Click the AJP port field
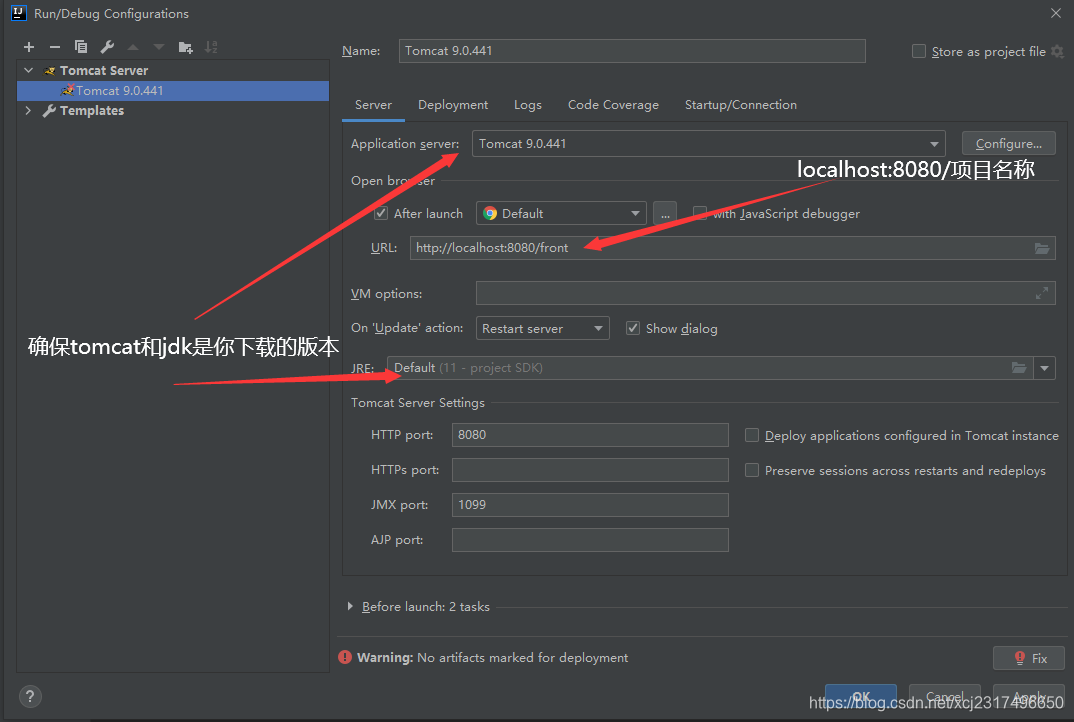This screenshot has width=1074, height=722. [590, 540]
